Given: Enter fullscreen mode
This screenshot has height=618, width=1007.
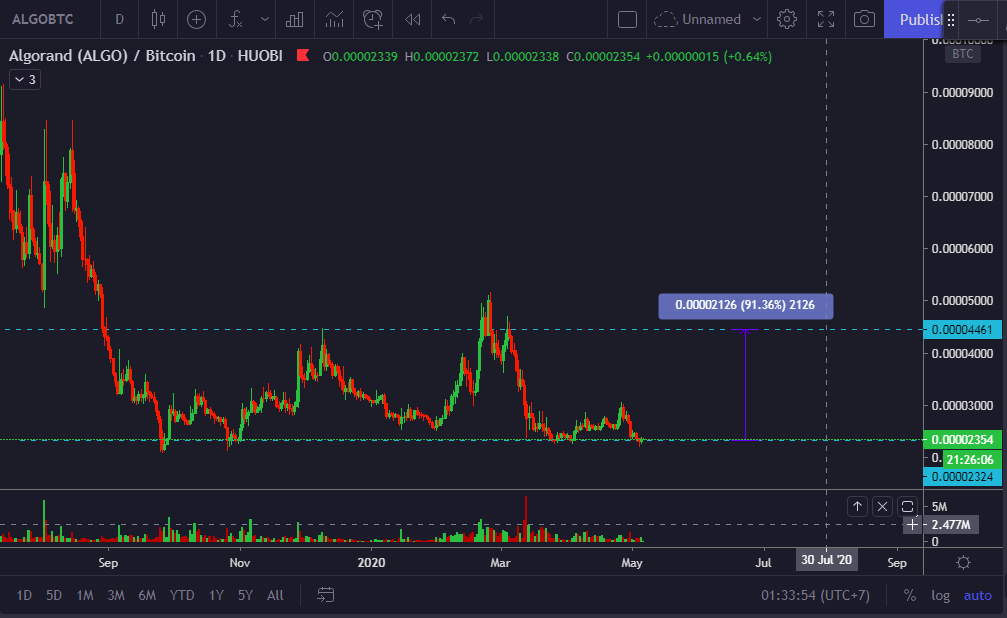Looking at the screenshot, I should coord(825,19).
